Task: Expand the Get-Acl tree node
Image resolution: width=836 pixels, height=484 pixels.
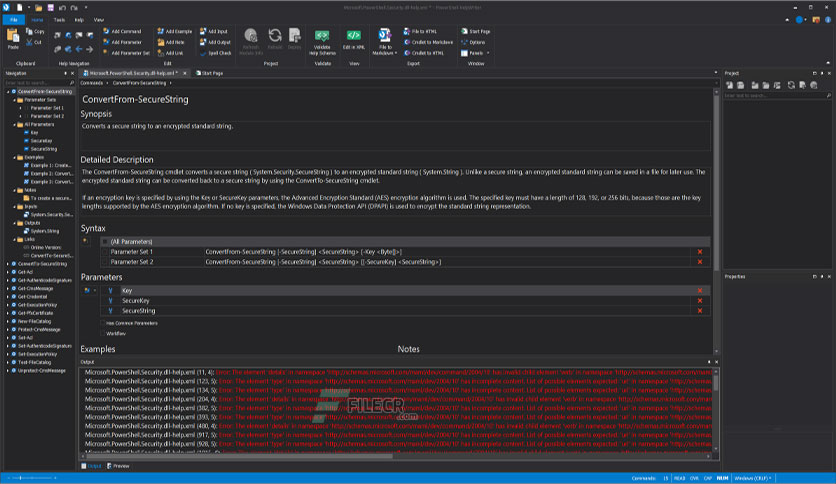Action: 8,272
